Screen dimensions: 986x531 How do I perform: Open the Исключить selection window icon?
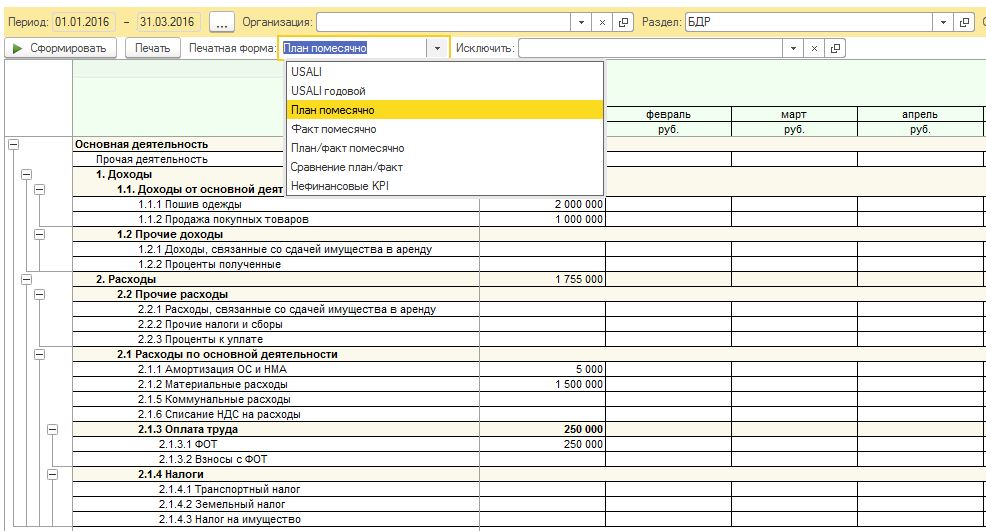coord(835,48)
